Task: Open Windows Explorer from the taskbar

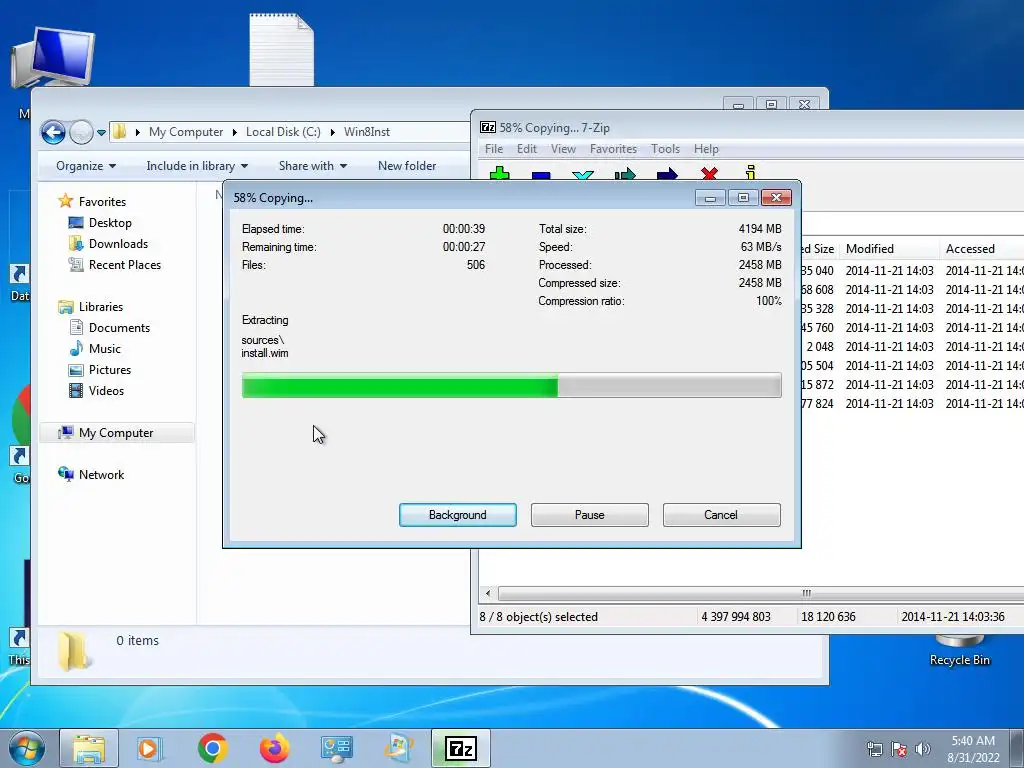Action: (89, 748)
